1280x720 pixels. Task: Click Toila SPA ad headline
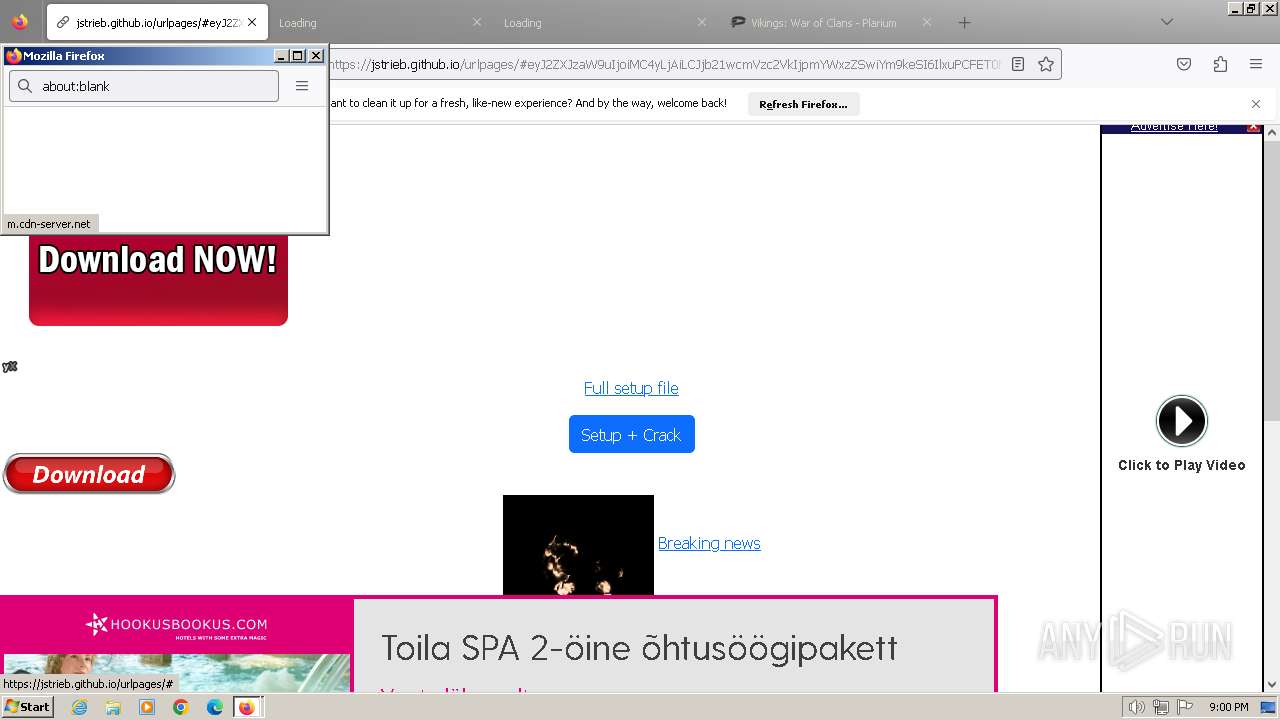639,648
